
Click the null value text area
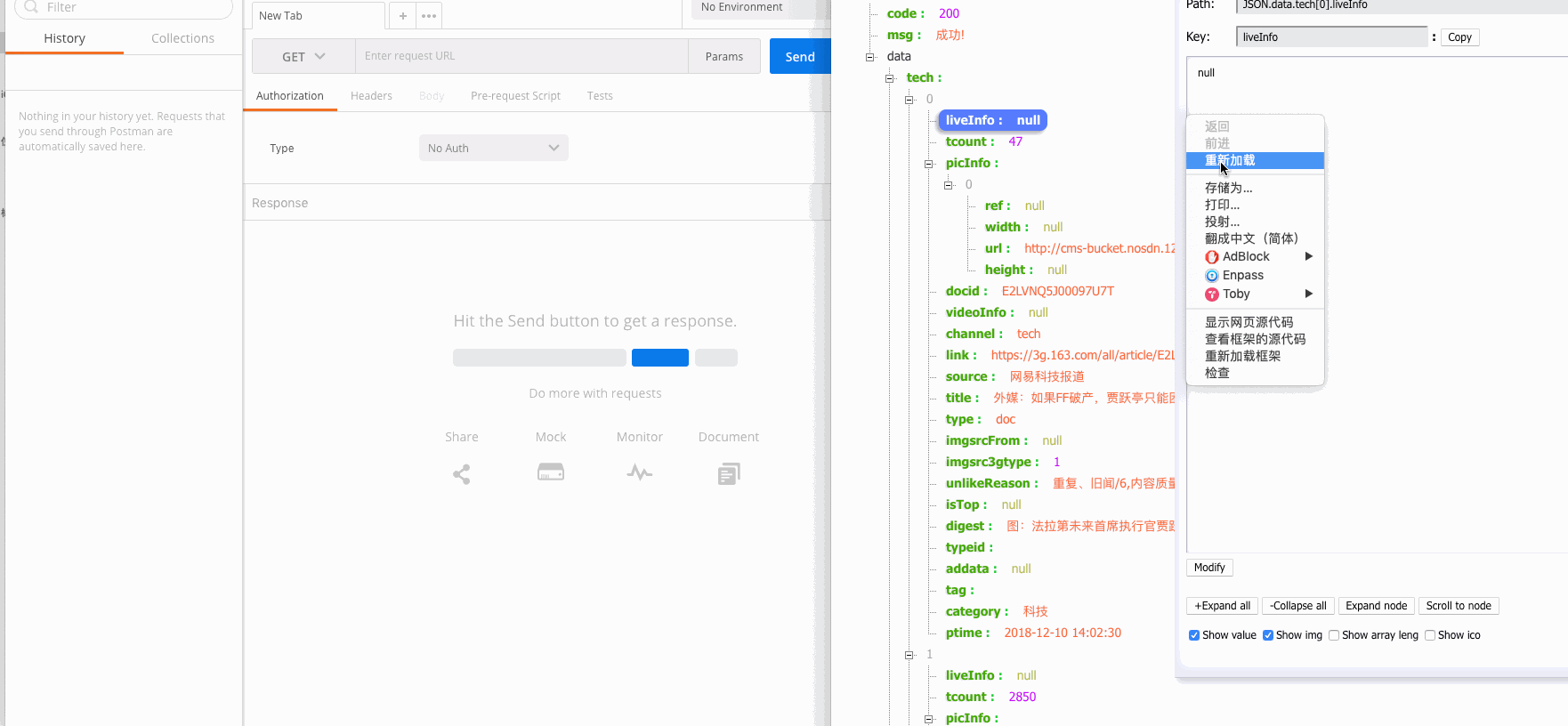[x=1377, y=304]
